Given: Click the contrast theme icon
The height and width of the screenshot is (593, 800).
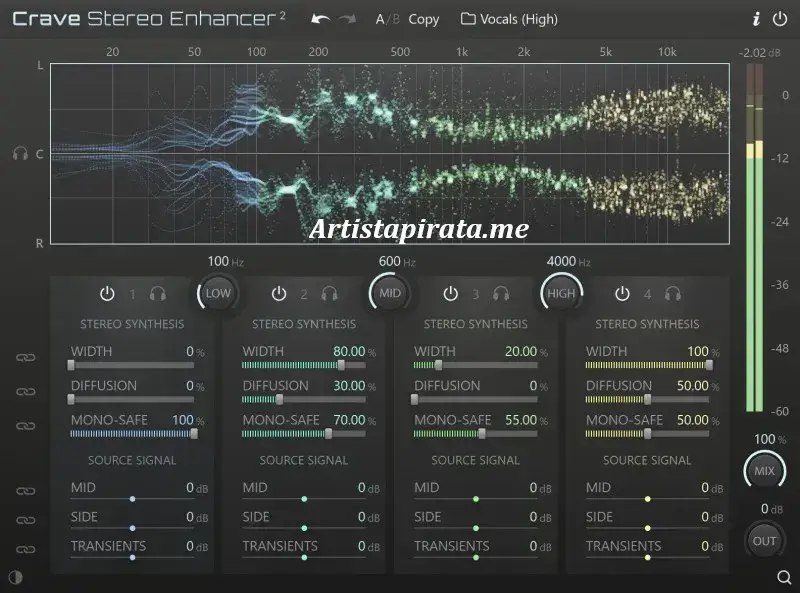Looking at the screenshot, I should (x=16, y=577).
